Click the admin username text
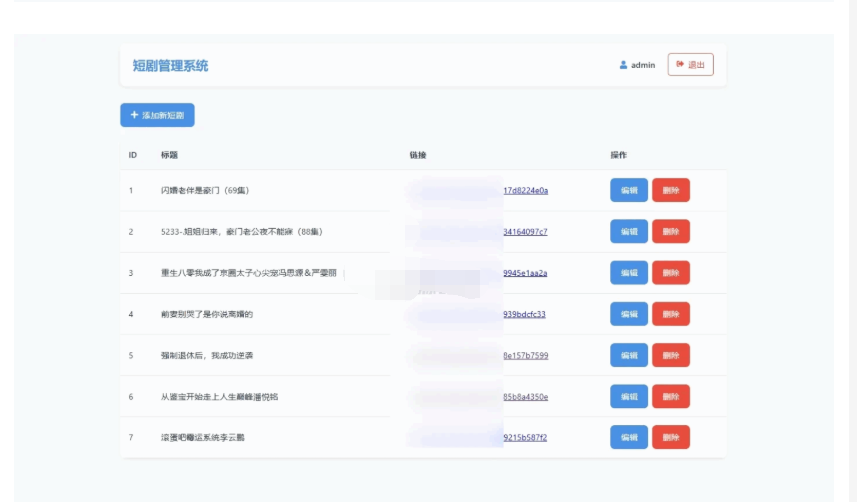857x502 pixels. (643, 65)
